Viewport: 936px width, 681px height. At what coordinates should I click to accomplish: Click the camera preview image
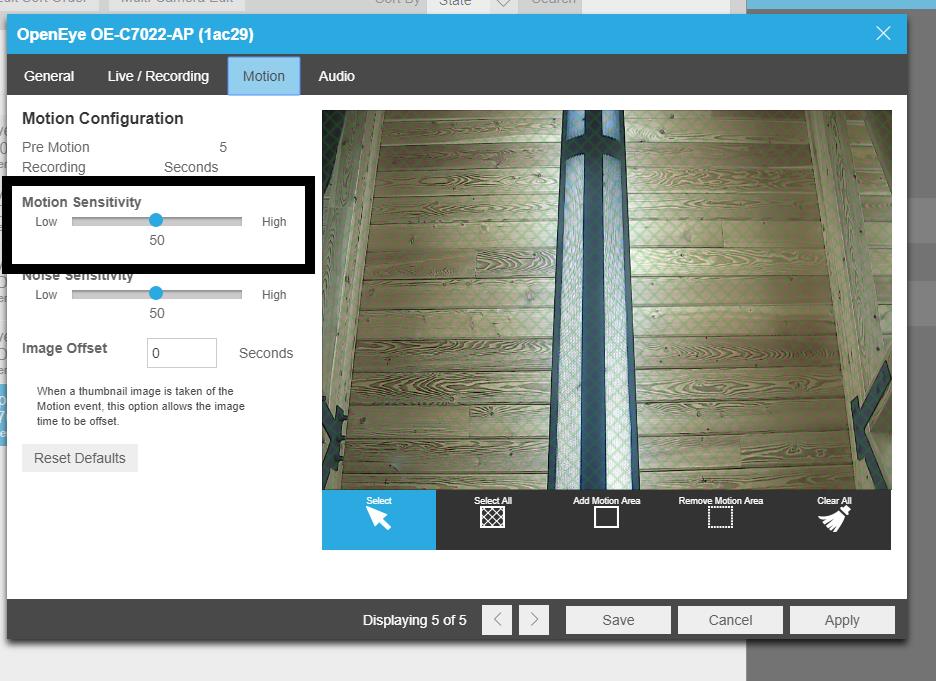click(606, 300)
